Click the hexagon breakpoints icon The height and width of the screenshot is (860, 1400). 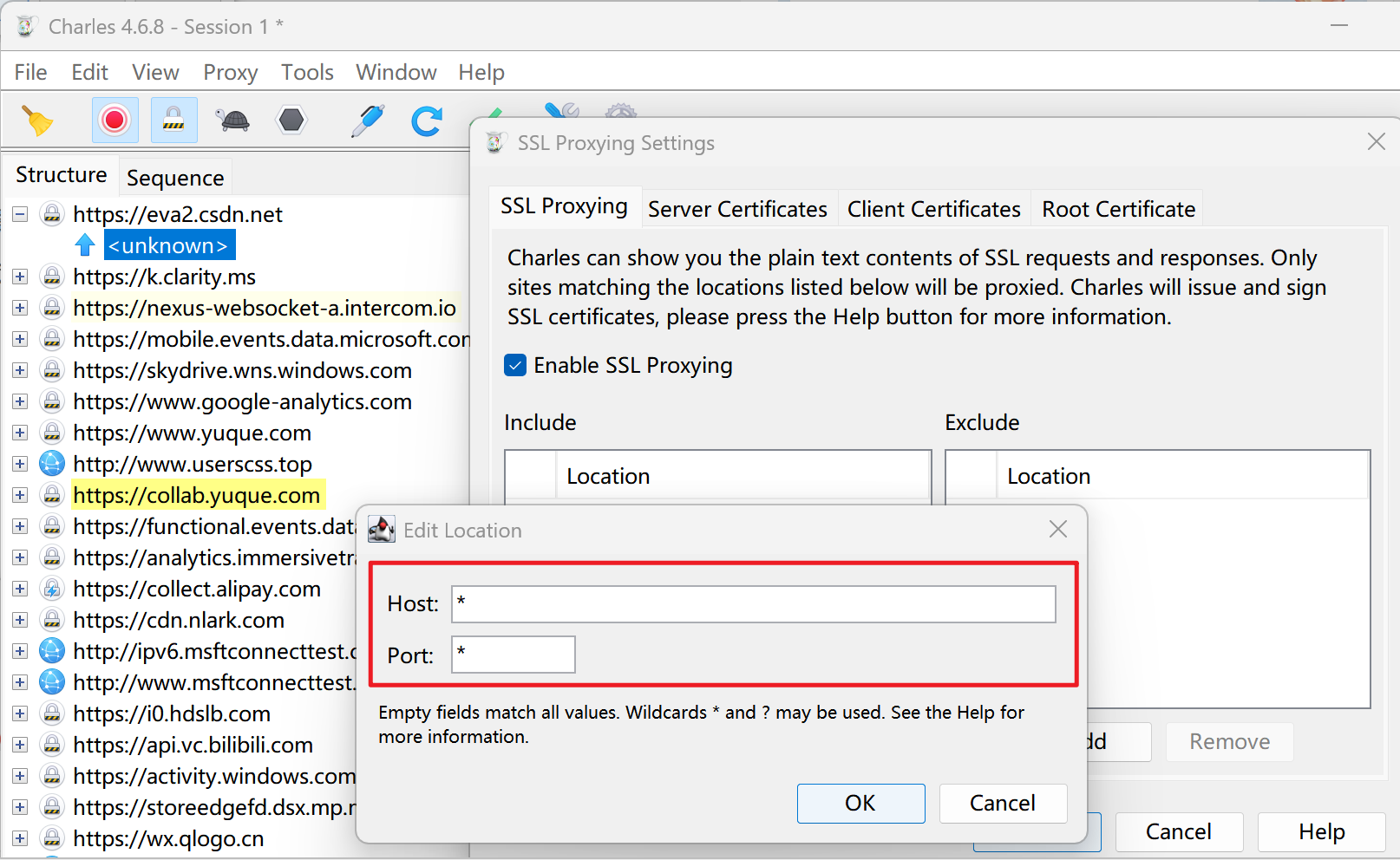click(x=291, y=120)
